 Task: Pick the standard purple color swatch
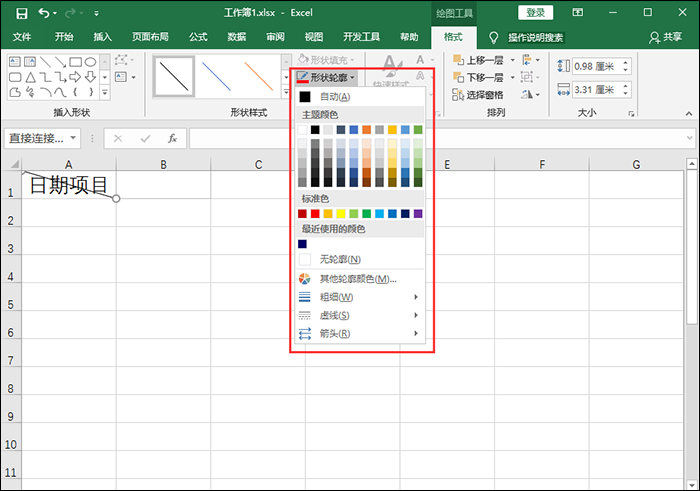[418, 214]
